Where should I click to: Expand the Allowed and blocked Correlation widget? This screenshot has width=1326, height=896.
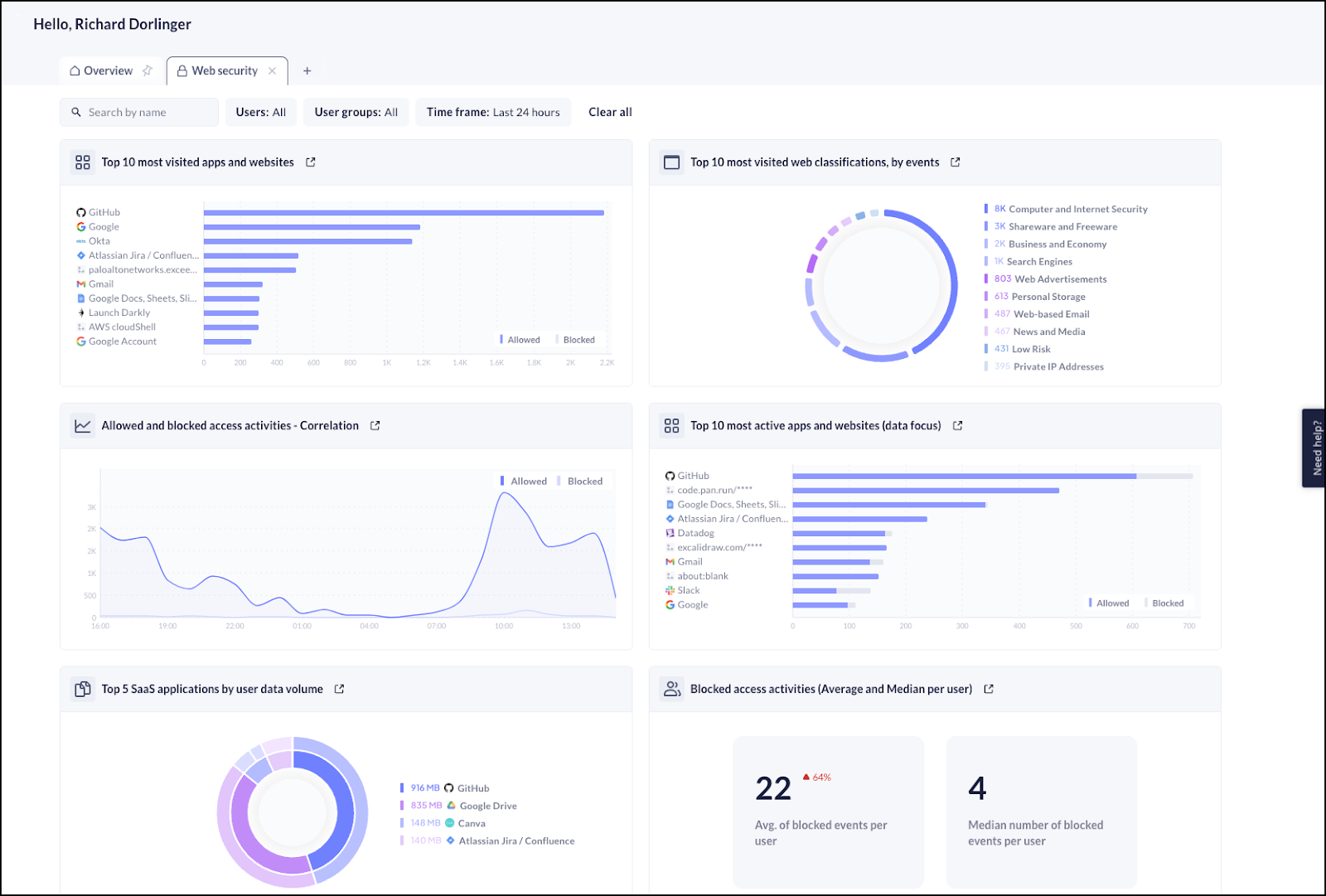(x=375, y=425)
